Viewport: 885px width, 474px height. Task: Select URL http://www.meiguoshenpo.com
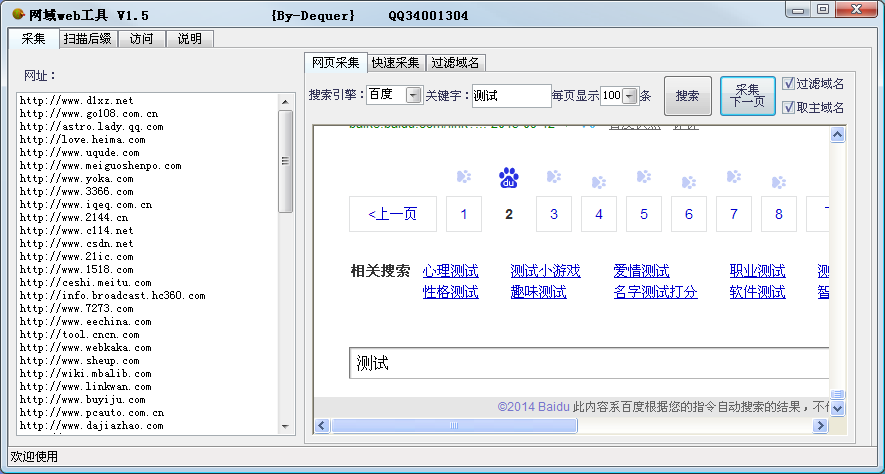(100, 165)
